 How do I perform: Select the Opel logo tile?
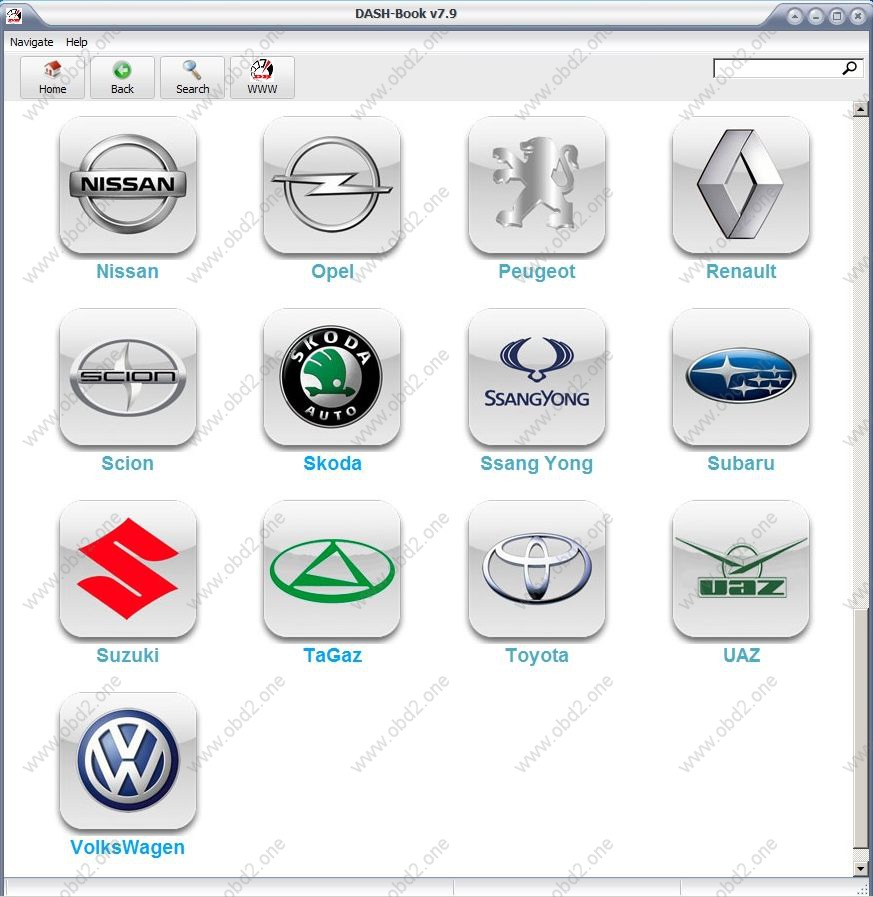click(x=332, y=185)
